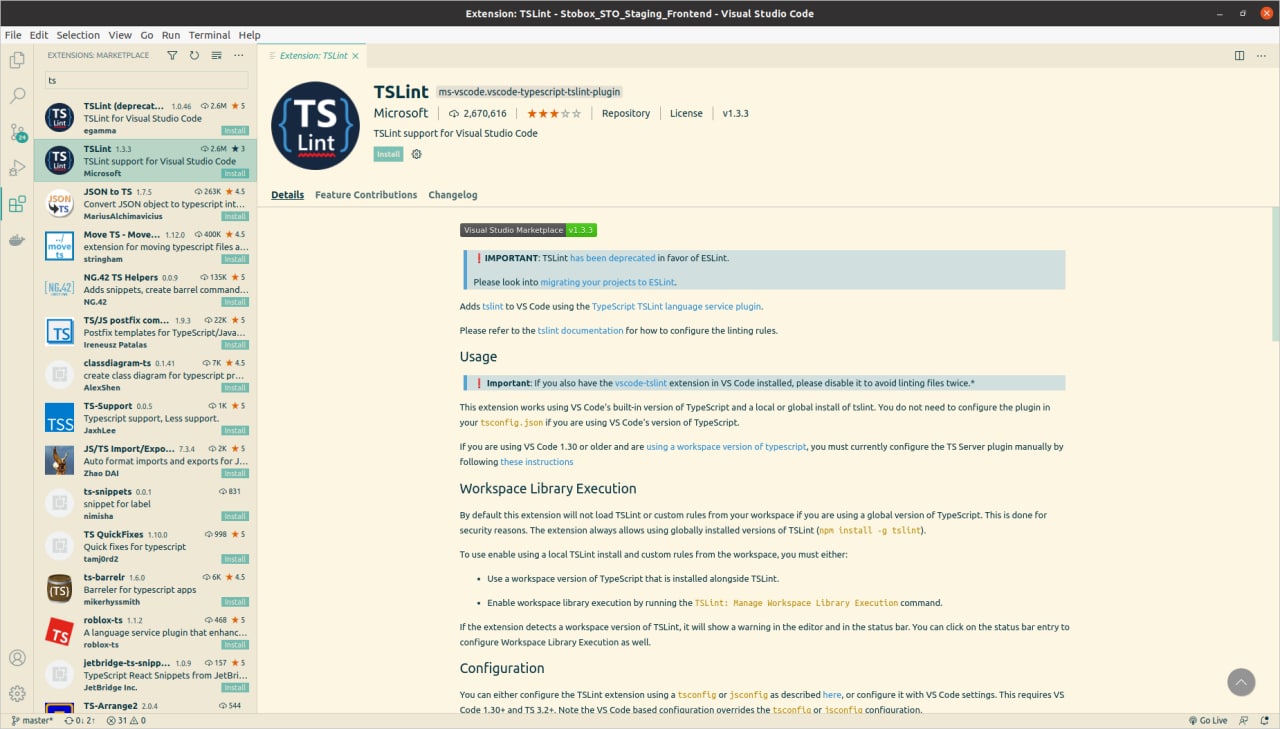The height and width of the screenshot is (729, 1280).
Task: Click the large TSLint extension logo
Action: tap(315, 125)
